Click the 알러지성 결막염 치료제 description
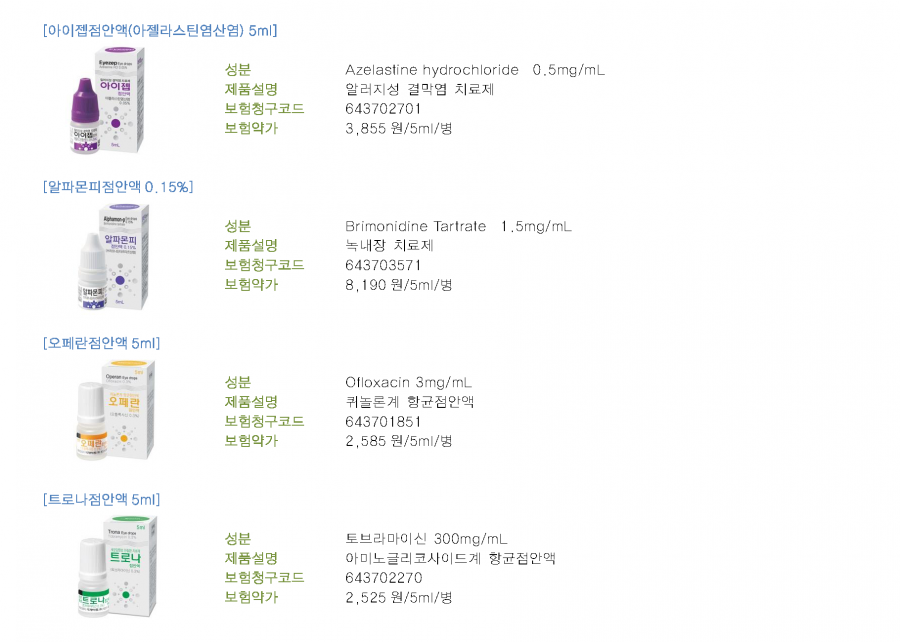Image resolution: width=900 pixels, height=642 pixels. (x=420, y=90)
